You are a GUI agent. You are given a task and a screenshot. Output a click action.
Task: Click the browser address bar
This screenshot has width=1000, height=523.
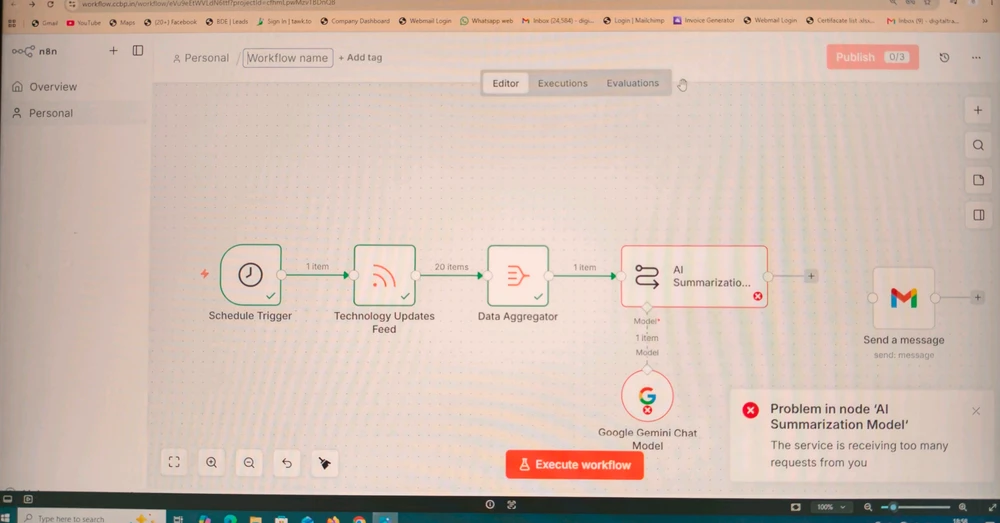[446, 4]
